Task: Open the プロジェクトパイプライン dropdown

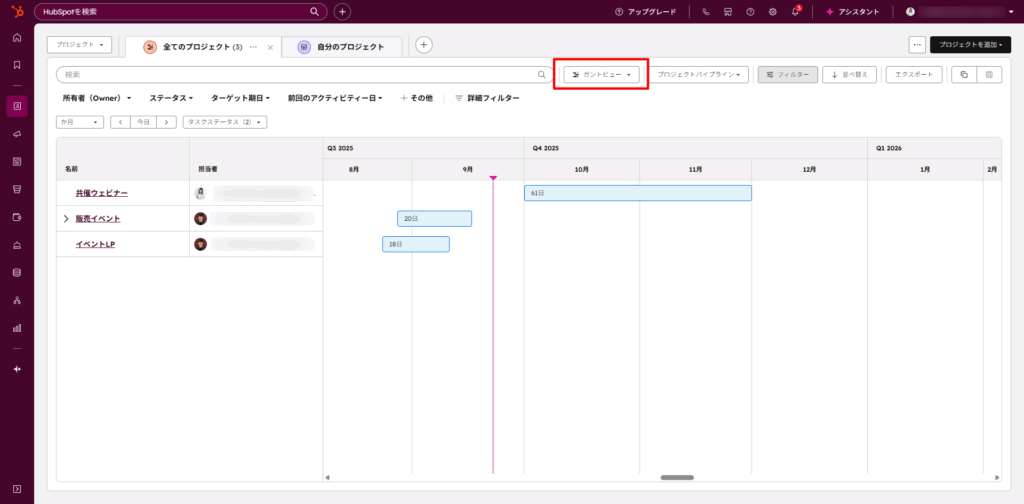Action: (699, 74)
